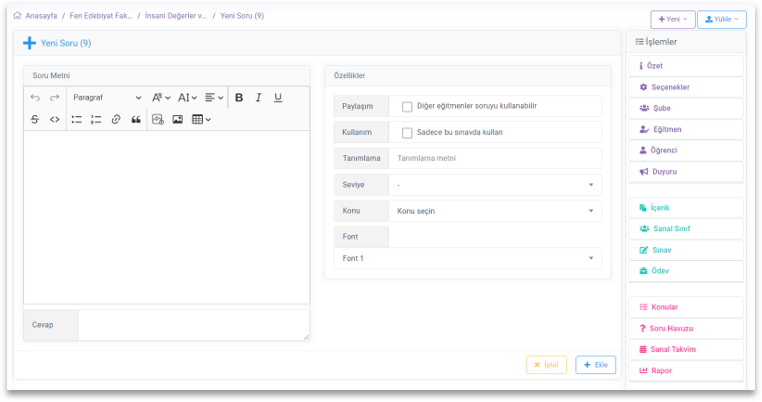Check 'Sadece bu sınavda kullan' option
Viewport: 762px width, 402px height.
point(407,132)
